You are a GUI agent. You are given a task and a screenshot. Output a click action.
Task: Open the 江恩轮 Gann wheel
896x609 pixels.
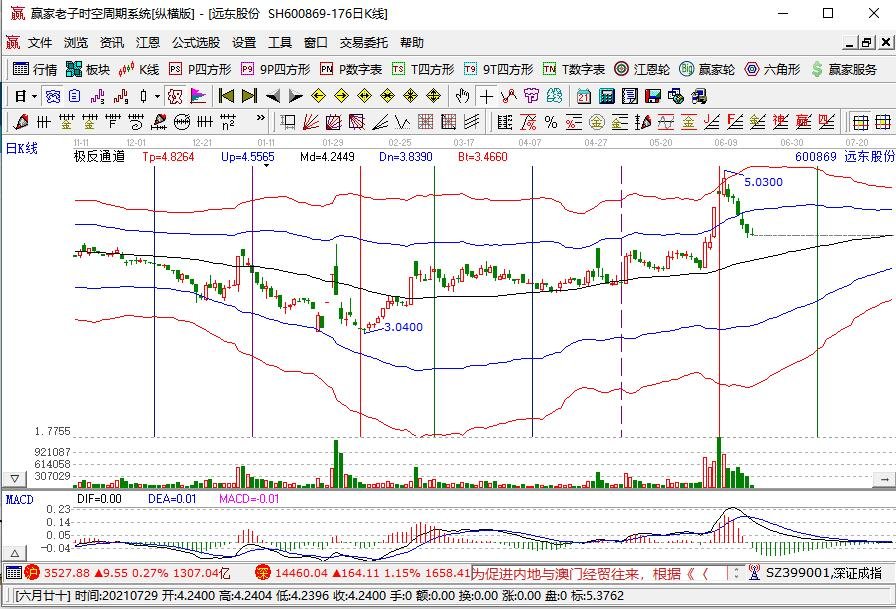coord(642,69)
